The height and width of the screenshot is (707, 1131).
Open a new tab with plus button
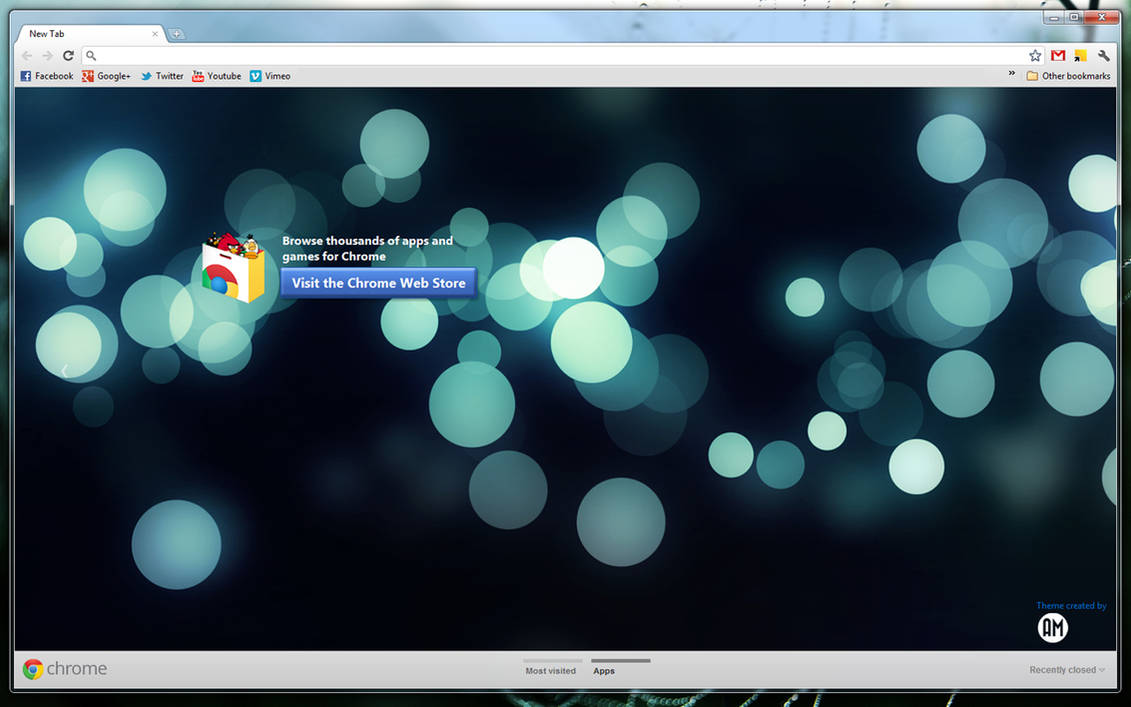[176, 34]
